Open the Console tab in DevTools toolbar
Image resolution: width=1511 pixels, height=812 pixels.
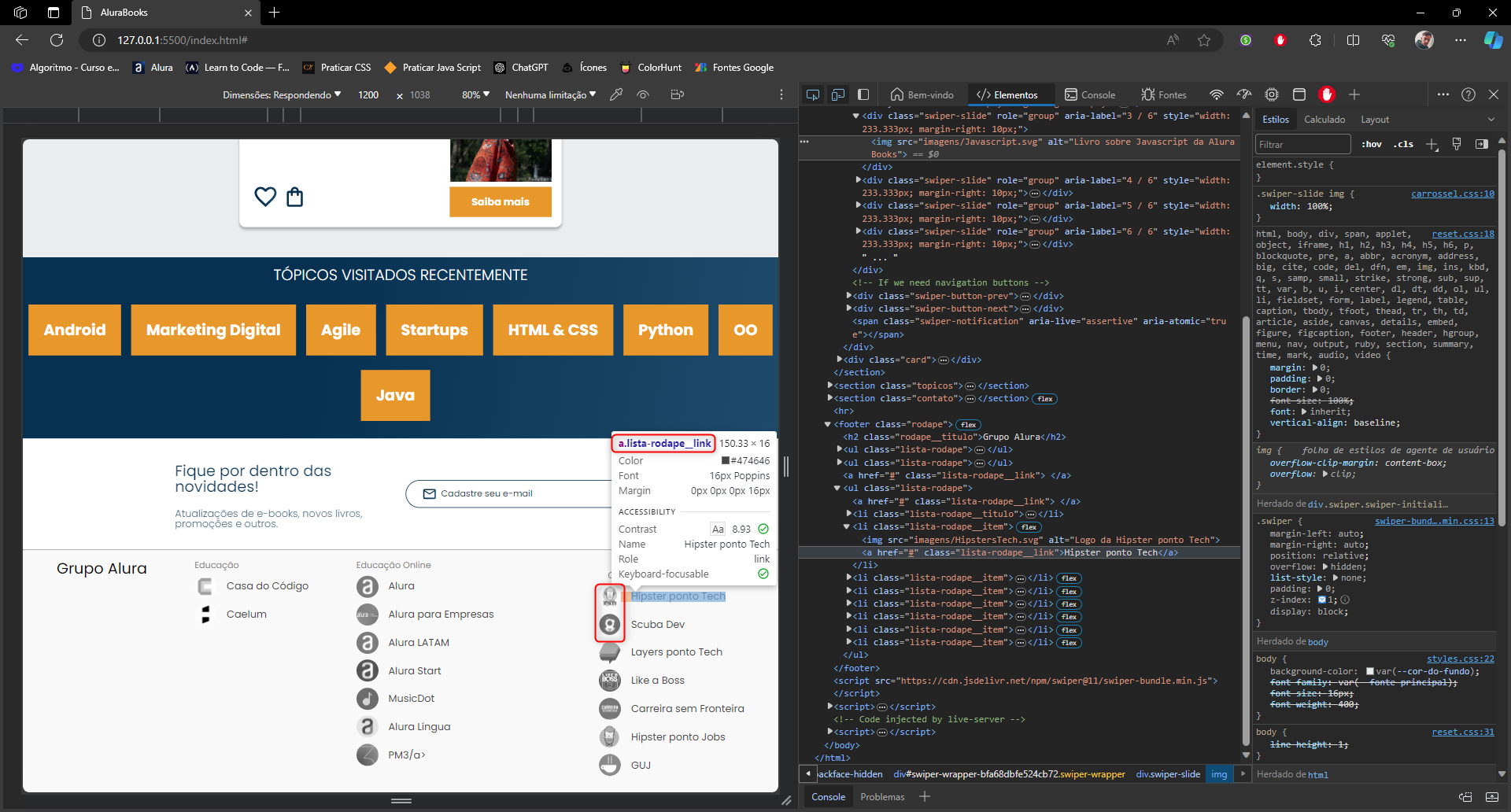click(1090, 94)
